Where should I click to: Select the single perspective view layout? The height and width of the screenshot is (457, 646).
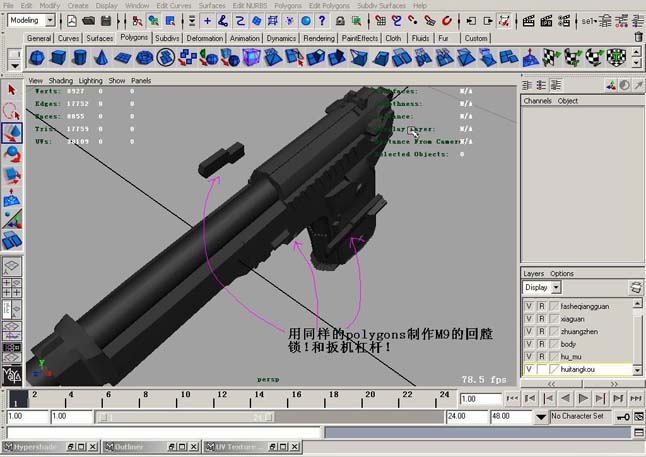coord(12,266)
